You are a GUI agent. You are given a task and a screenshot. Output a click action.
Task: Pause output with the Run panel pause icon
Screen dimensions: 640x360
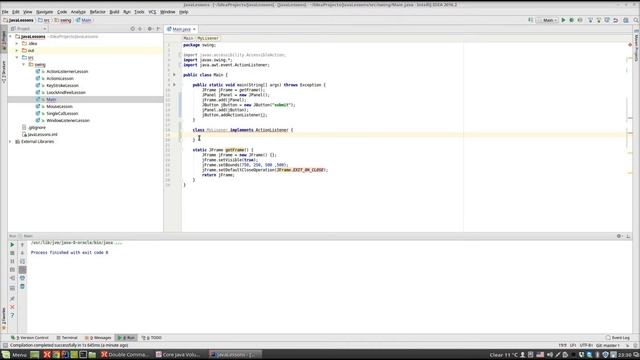tap(12, 261)
